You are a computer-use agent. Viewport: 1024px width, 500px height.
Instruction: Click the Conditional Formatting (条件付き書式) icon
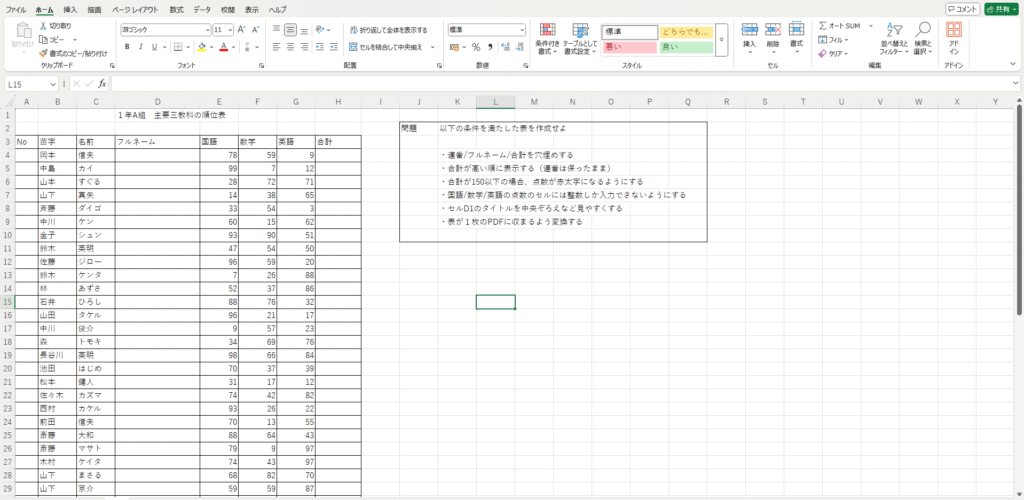coord(546,32)
